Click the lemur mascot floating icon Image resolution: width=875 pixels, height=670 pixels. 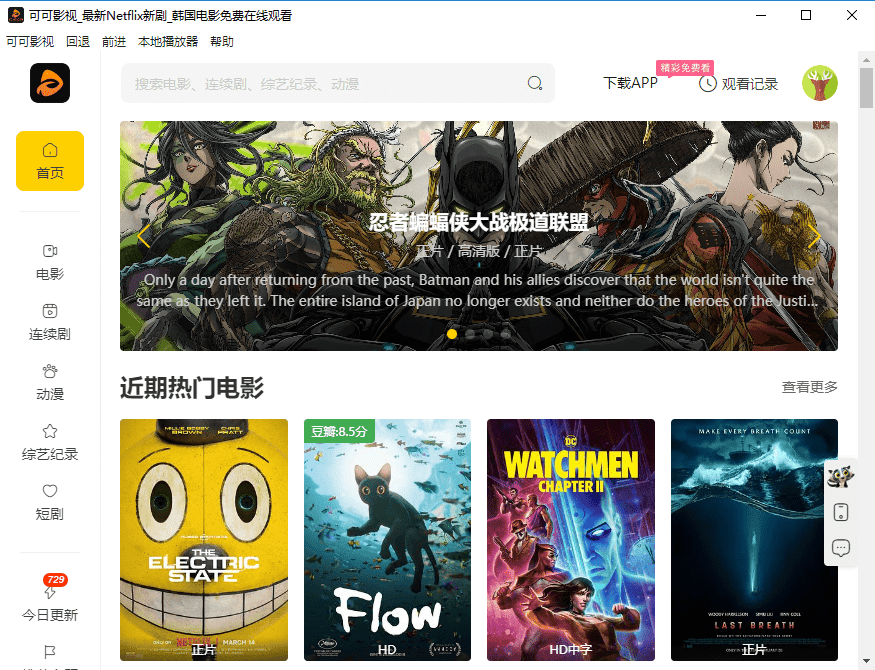841,476
